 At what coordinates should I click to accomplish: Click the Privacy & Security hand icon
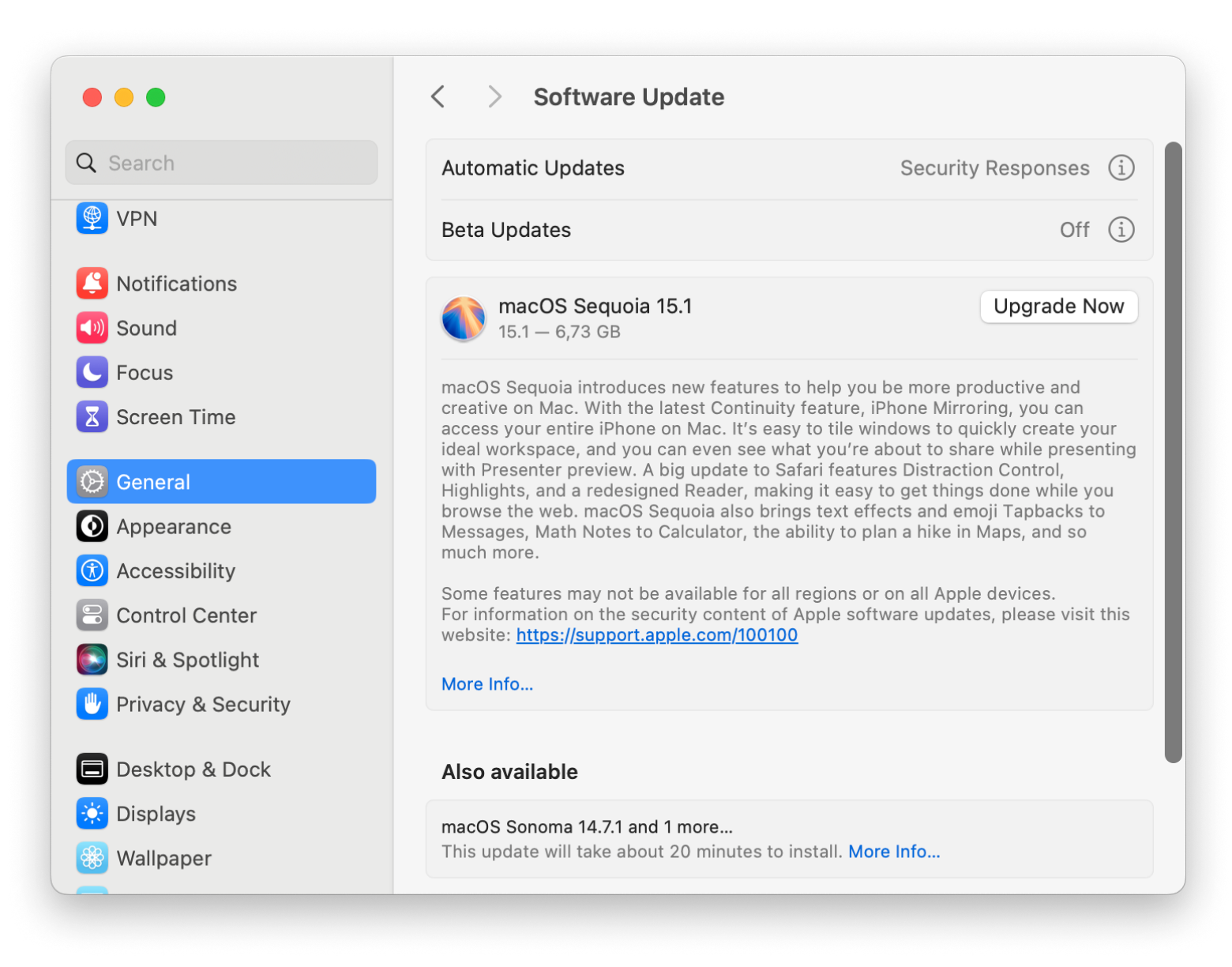[x=92, y=703]
